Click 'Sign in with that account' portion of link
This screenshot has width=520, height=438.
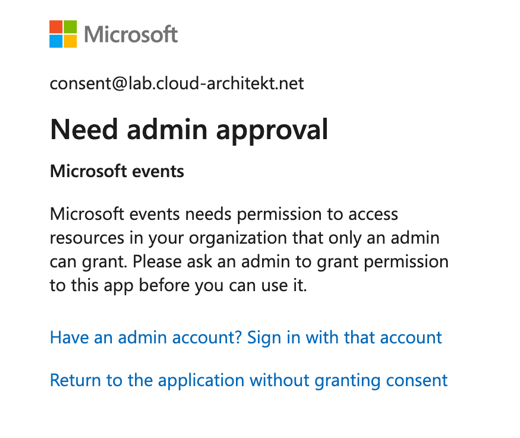[344, 337]
